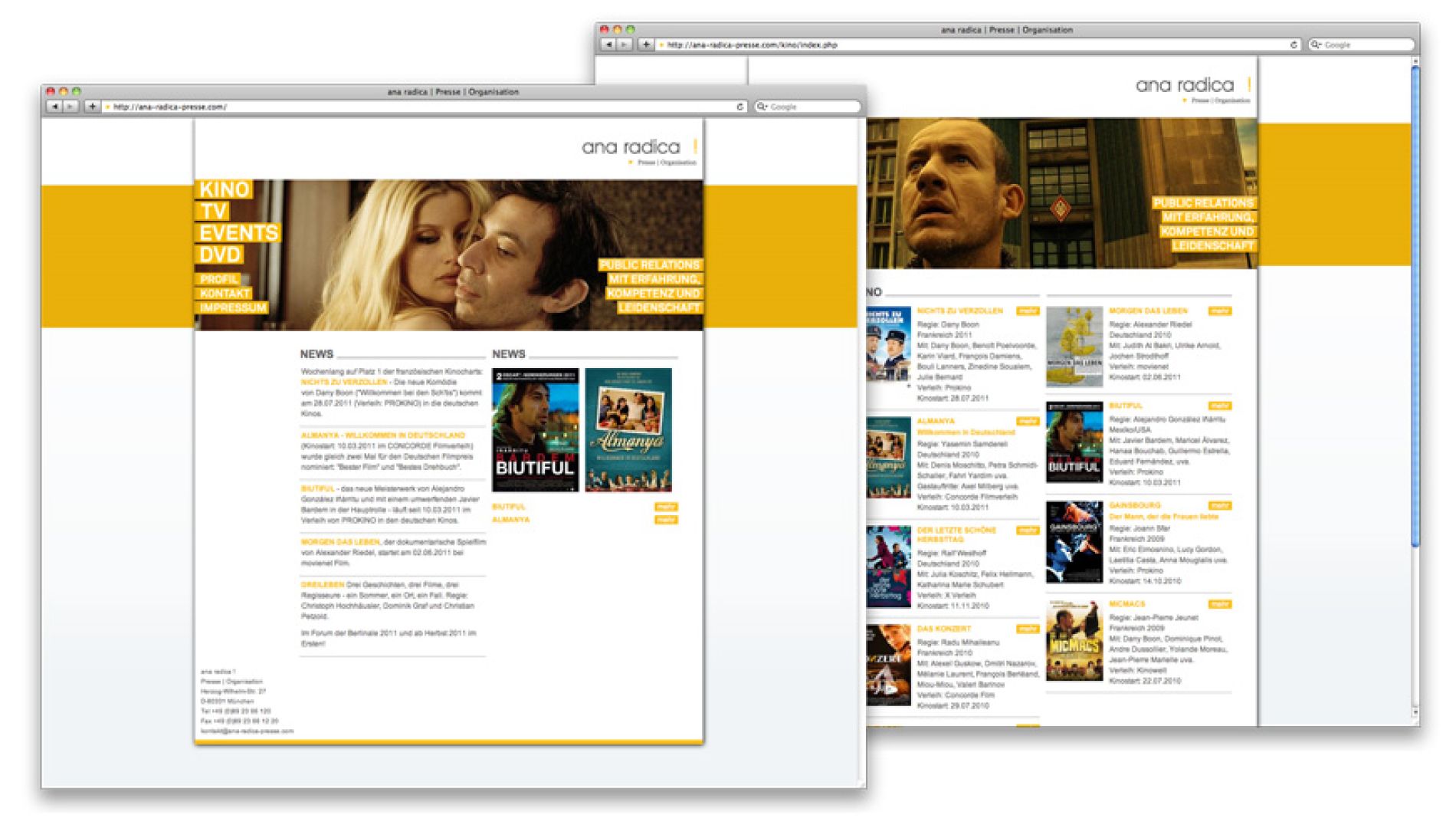Click 'mehr' button for Morgen das Leben
1456x828 pixels.
tap(1219, 310)
